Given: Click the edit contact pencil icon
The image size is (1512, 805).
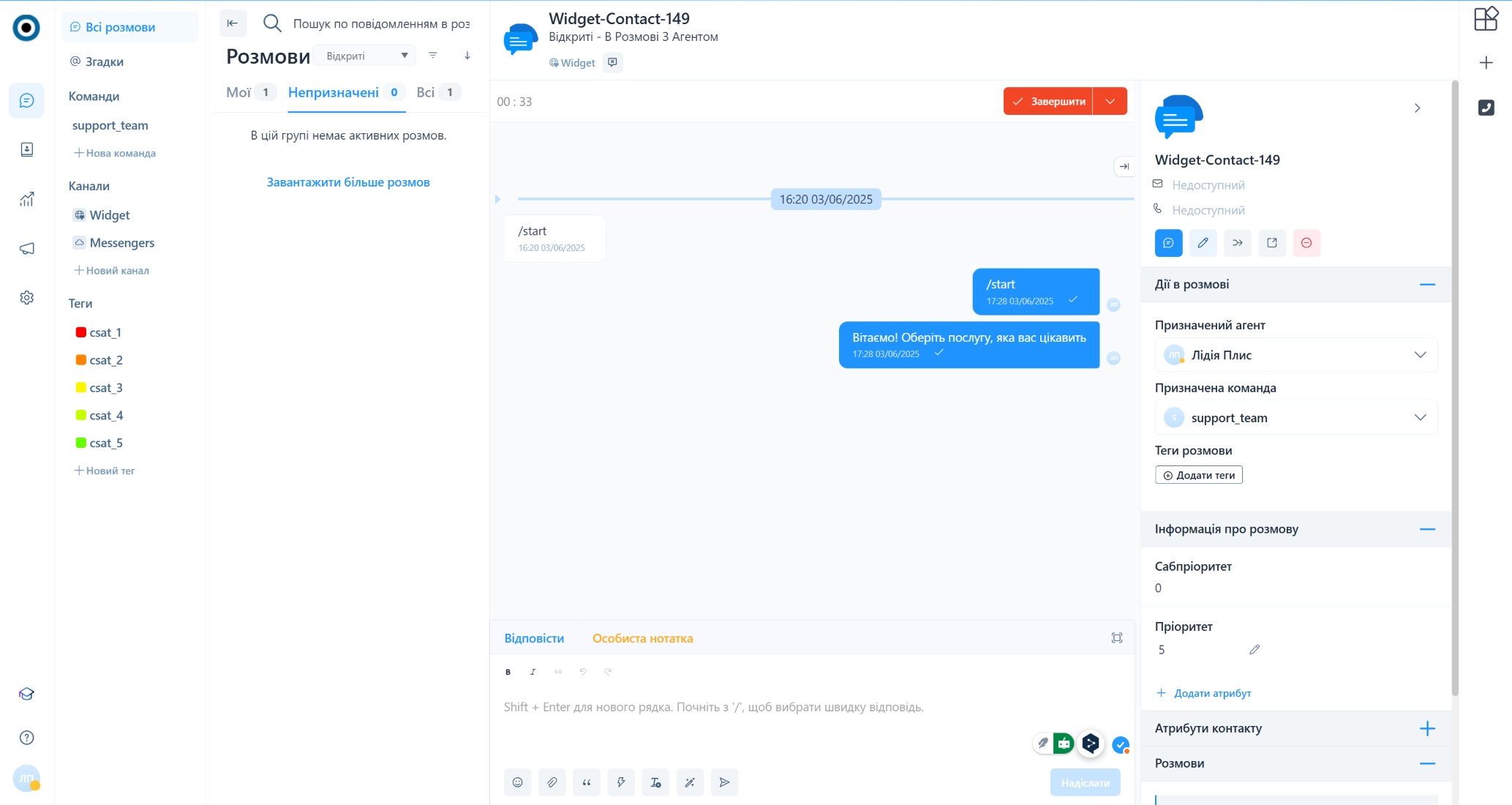Looking at the screenshot, I should pos(1203,243).
